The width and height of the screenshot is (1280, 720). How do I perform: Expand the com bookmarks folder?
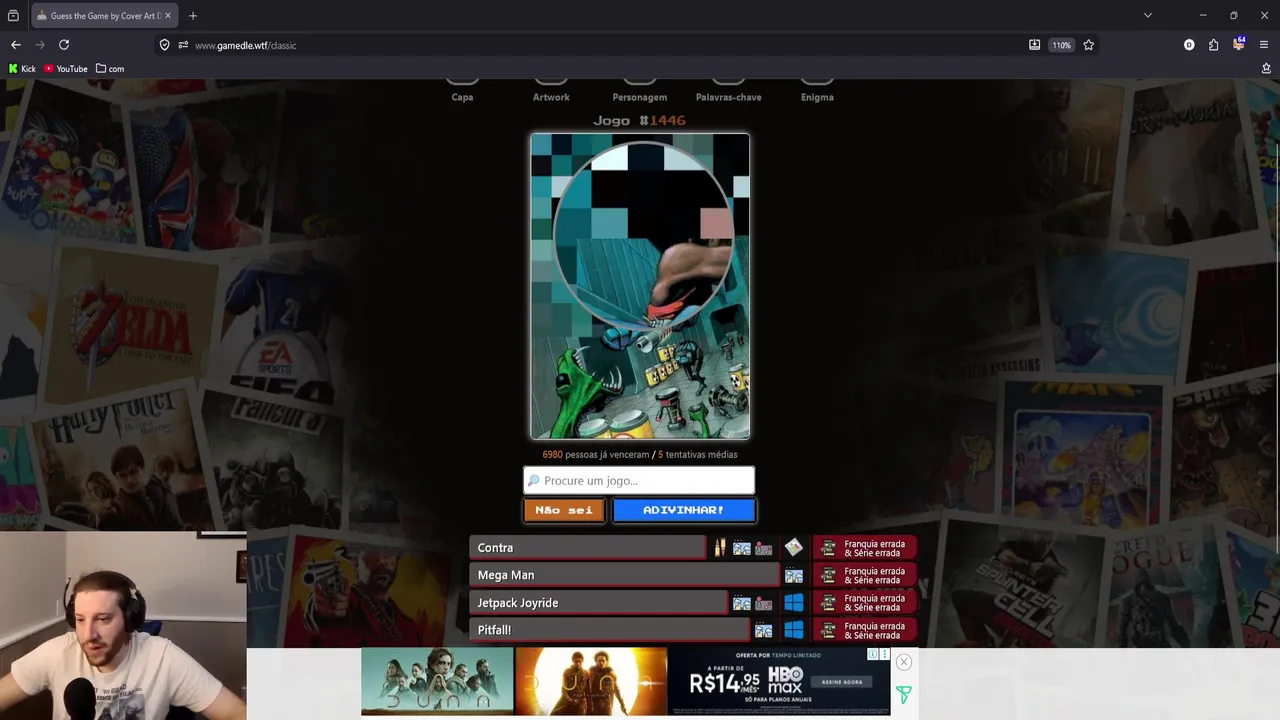pos(110,69)
